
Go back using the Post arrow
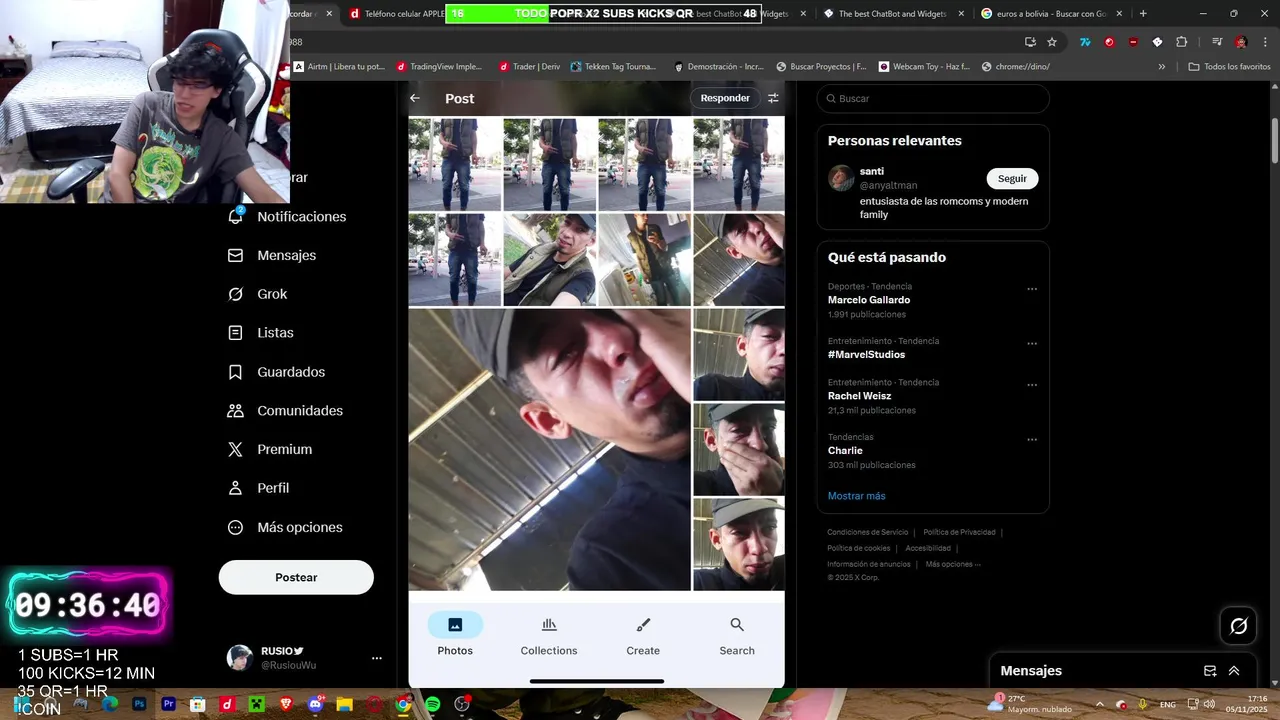click(415, 98)
